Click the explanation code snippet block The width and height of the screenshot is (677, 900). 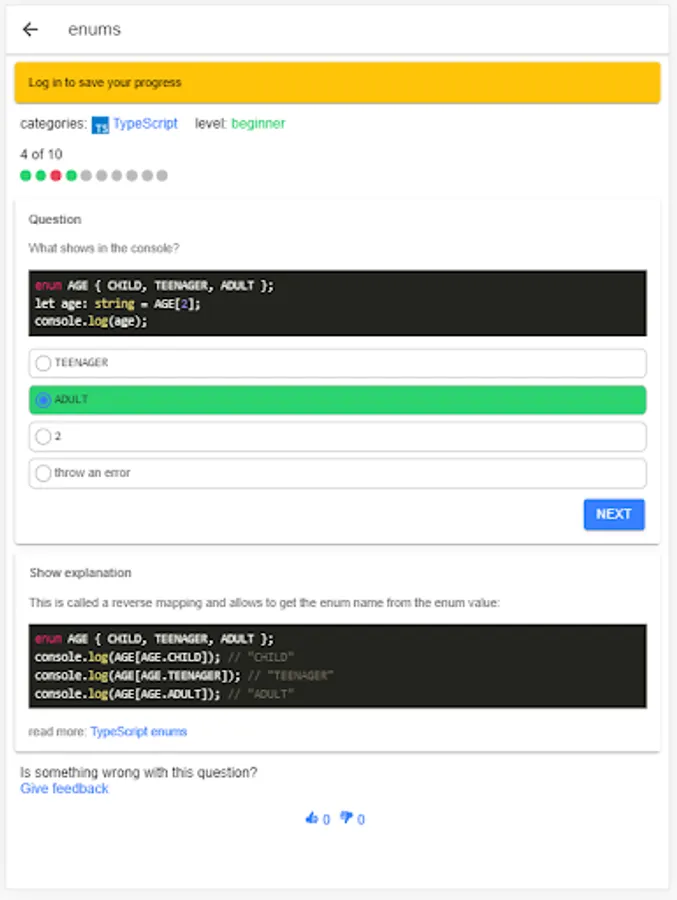(337, 666)
